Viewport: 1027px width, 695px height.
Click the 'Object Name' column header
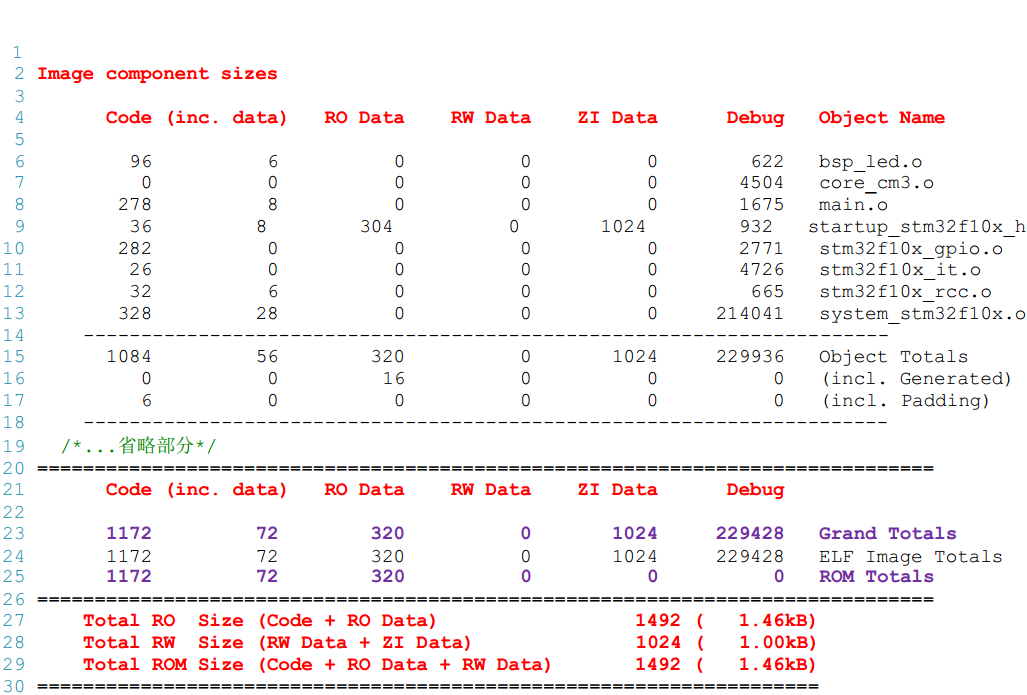click(882, 118)
